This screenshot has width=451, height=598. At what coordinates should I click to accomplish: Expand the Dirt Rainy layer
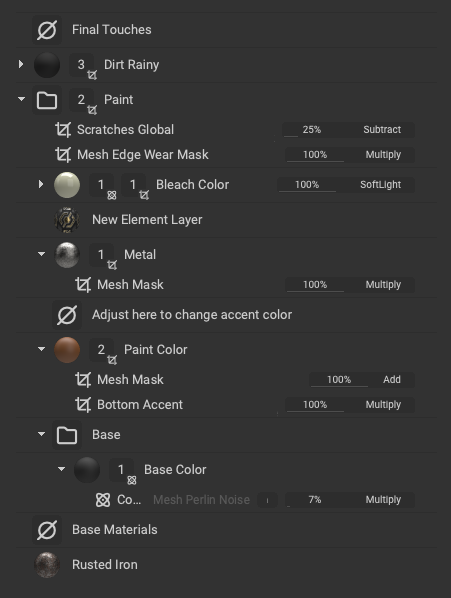click(x=21, y=64)
